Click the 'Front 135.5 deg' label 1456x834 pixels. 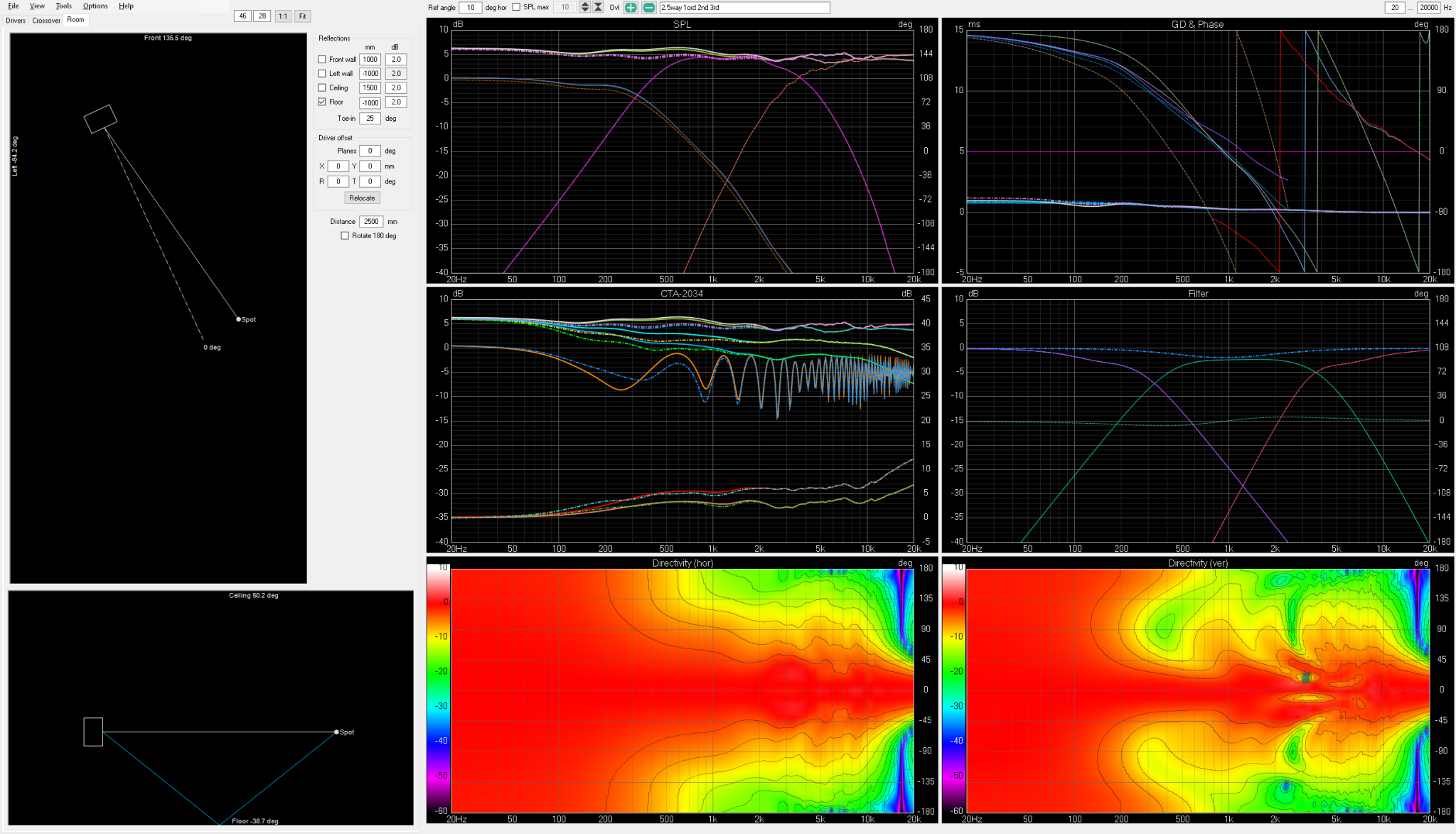pos(168,38)
